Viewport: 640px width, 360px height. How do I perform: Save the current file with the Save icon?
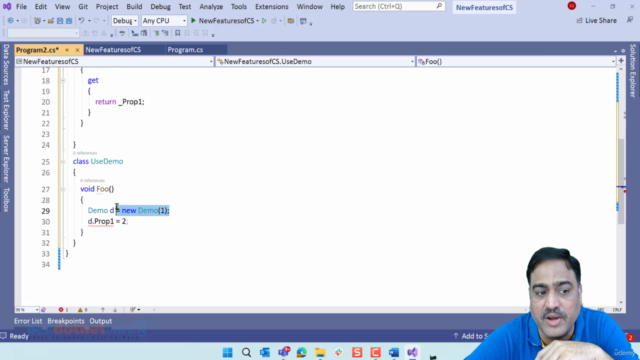pyautogui.click(x=60, y=20)
